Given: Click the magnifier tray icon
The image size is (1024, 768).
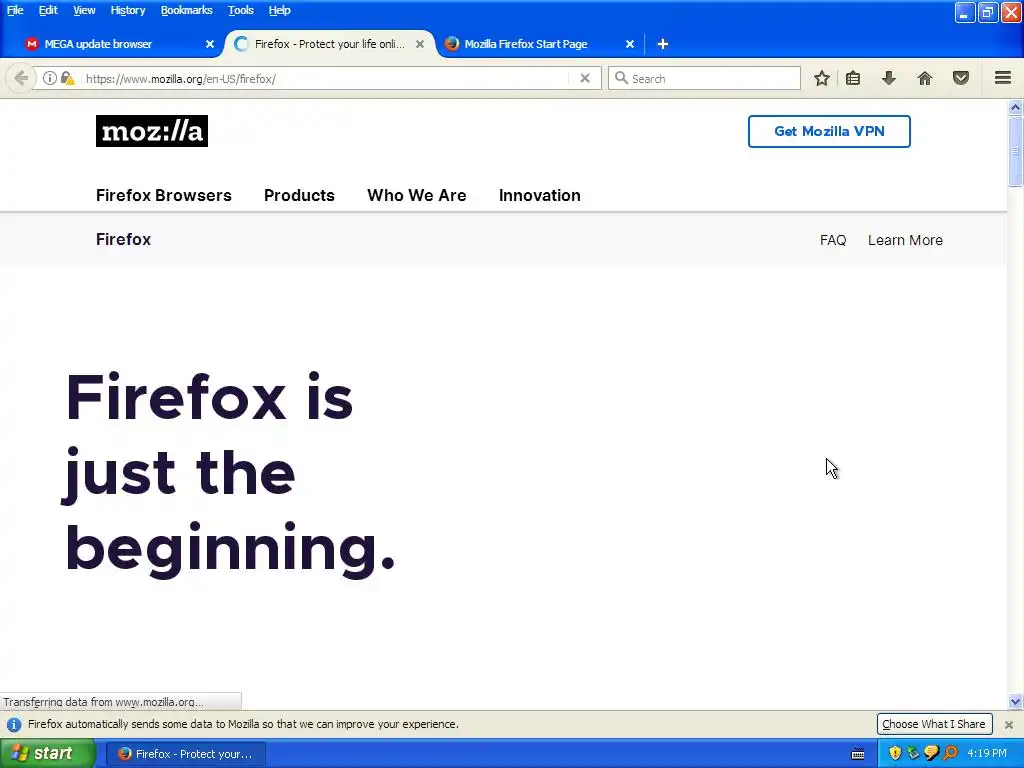Looking at the screenshot, I should (x=951, y=754).
